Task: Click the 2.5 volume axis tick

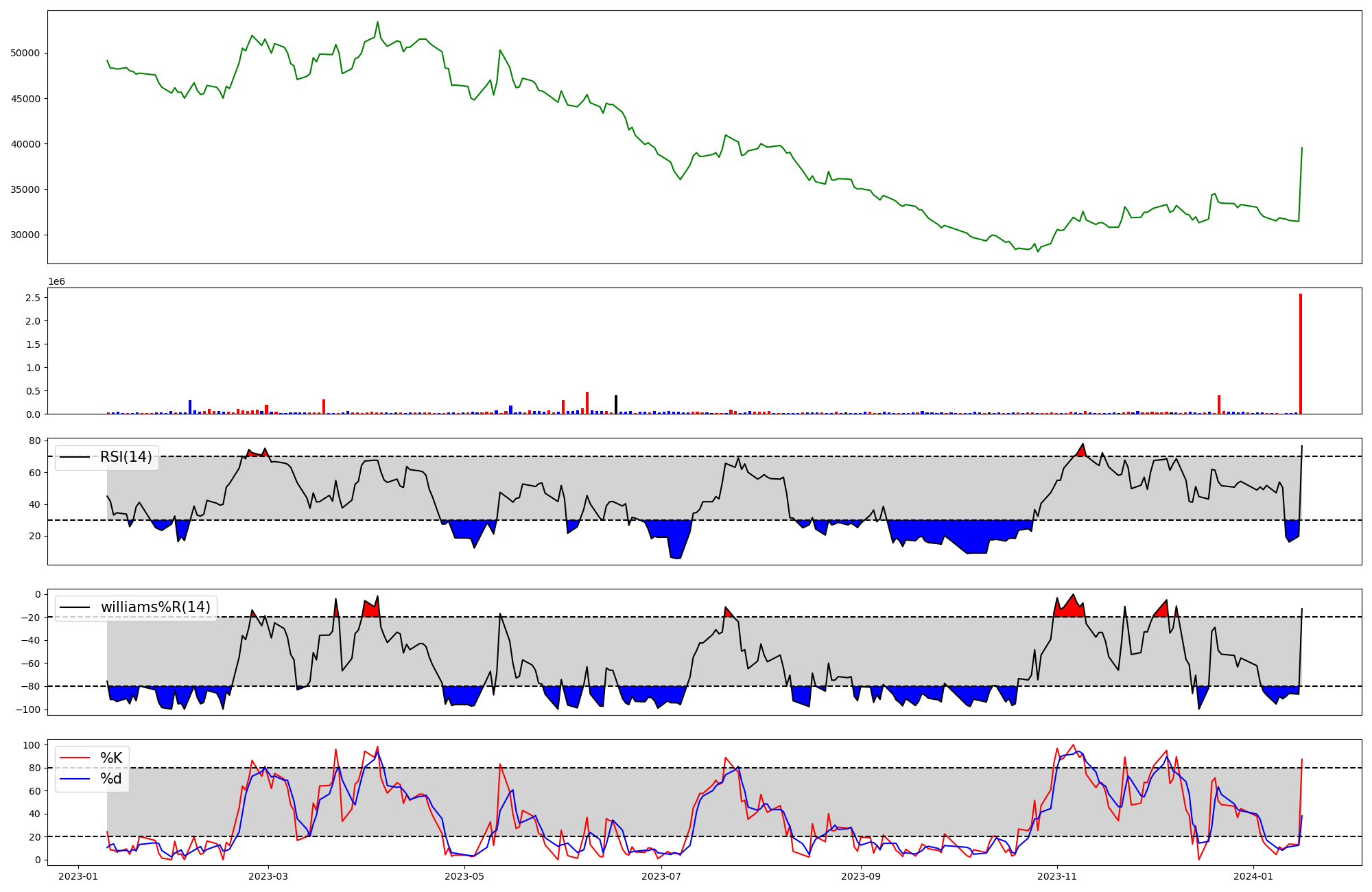Action: coord(34,298)
